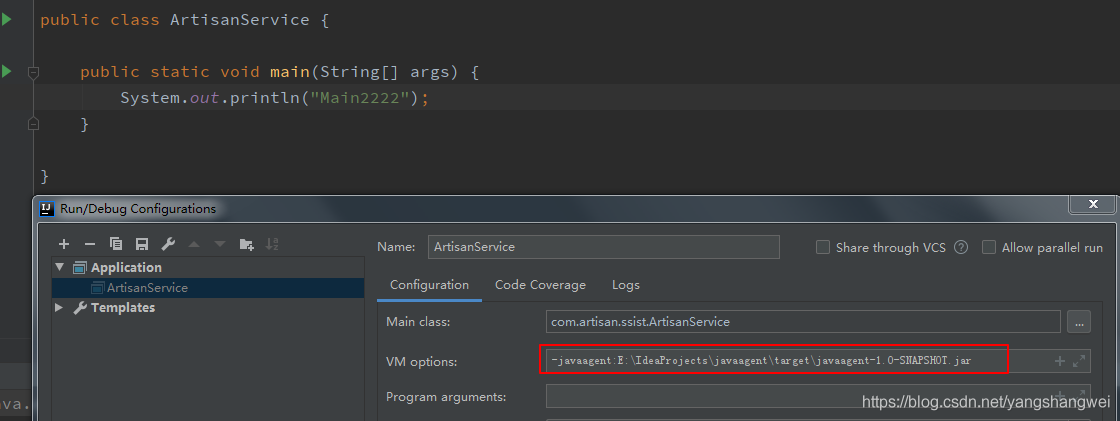Click the Name field containing ArtisanService
This screenshot has height=421, width=1120.
point(602,247)
